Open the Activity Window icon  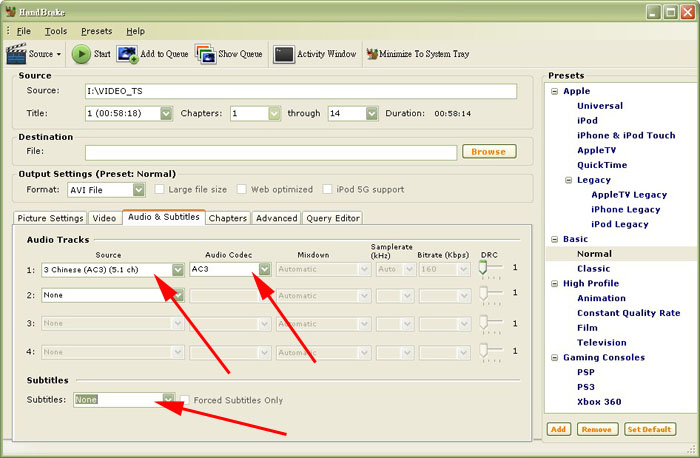click(x=283, y=54)
